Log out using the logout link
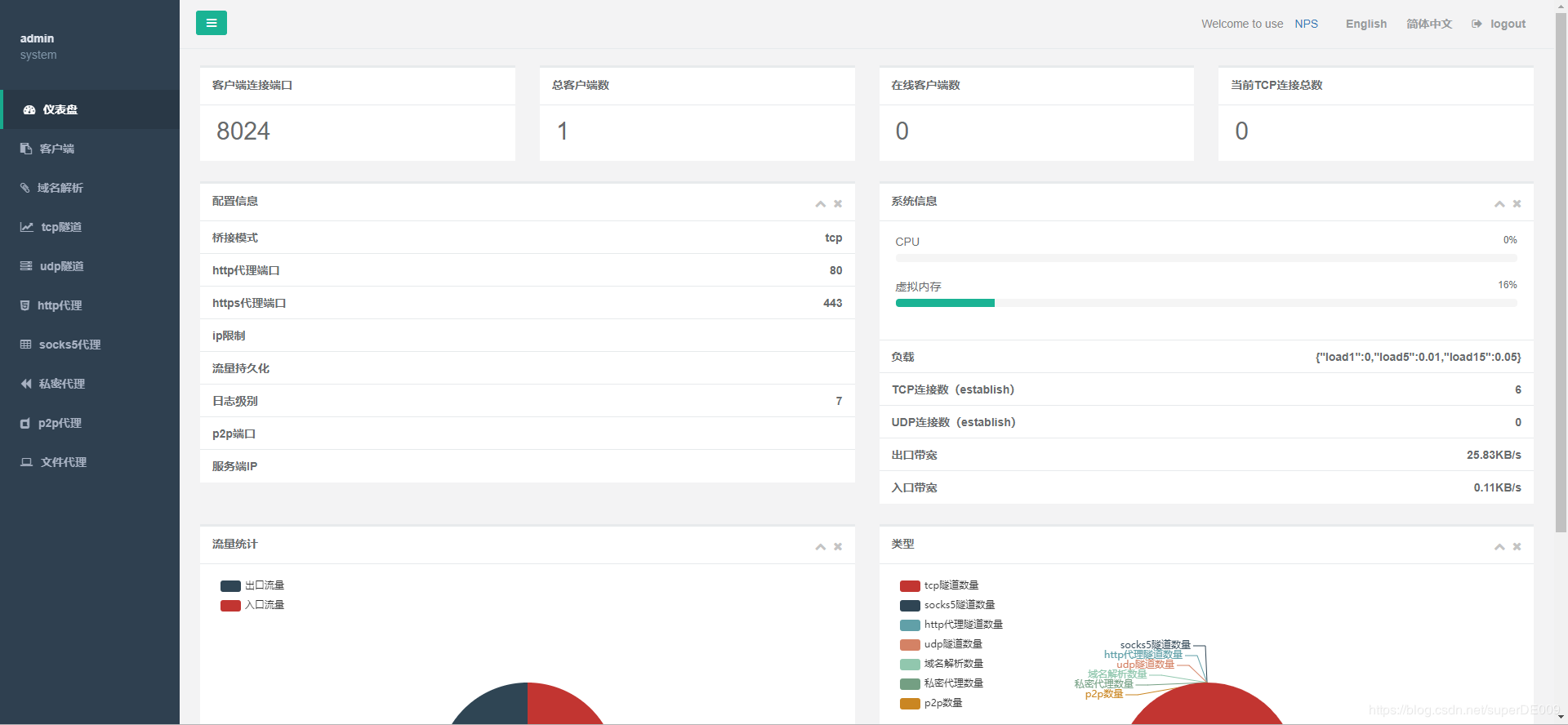1568x725 pixels. (1507, 24)
